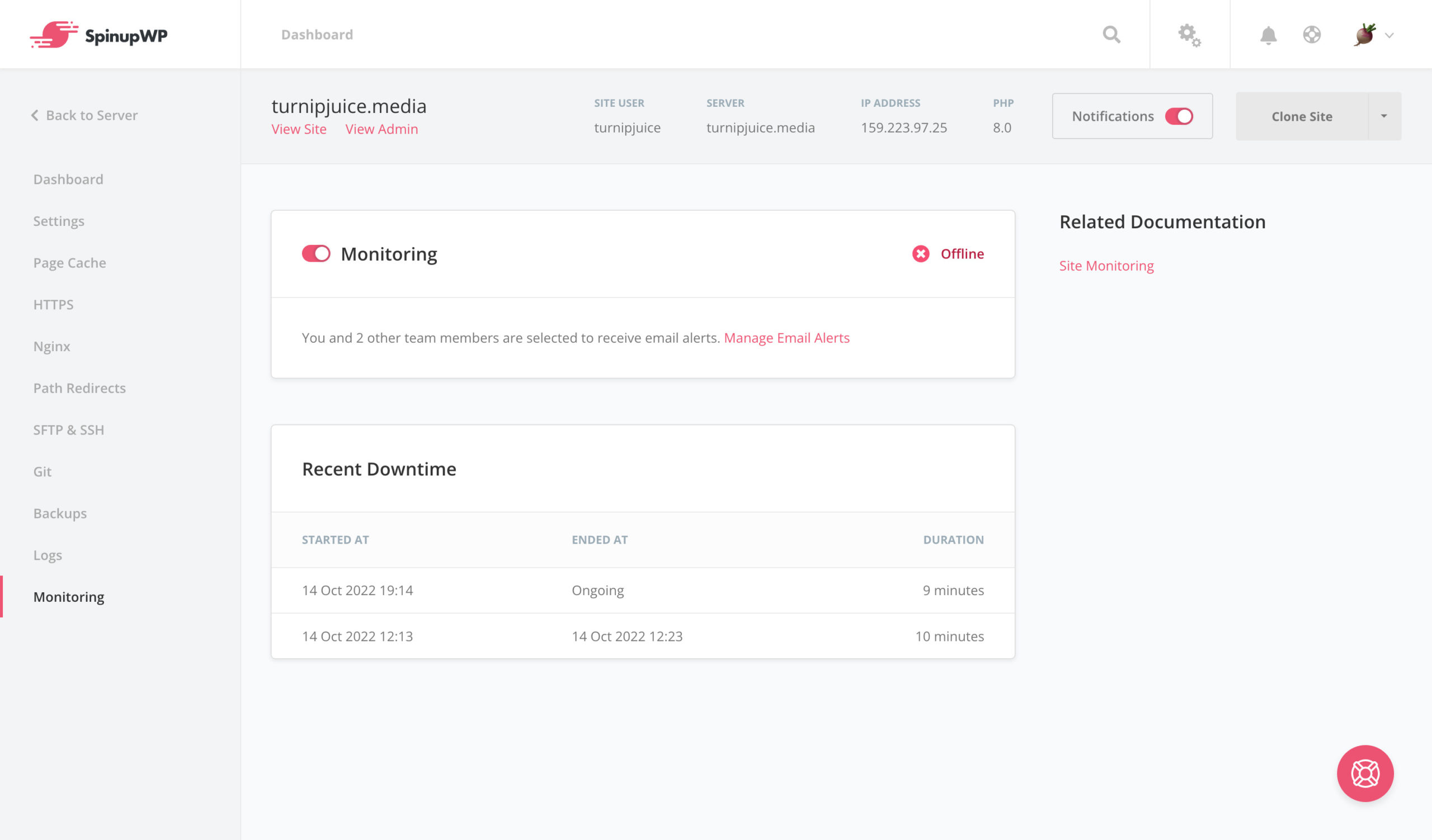Image resolution: width=1432 pixels, height=840 pixels.
Task: Toggle the Monitoring switch off
Action: coord(316,253)
